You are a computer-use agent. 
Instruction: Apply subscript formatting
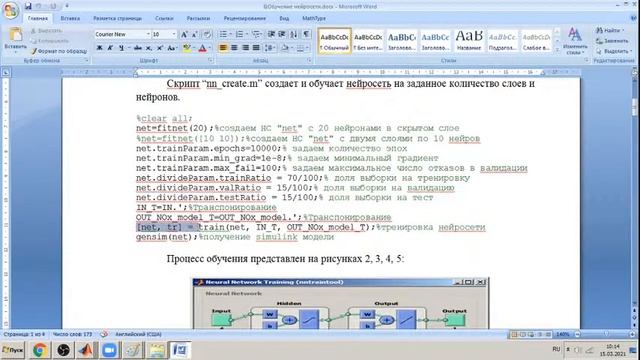point(149,48)
